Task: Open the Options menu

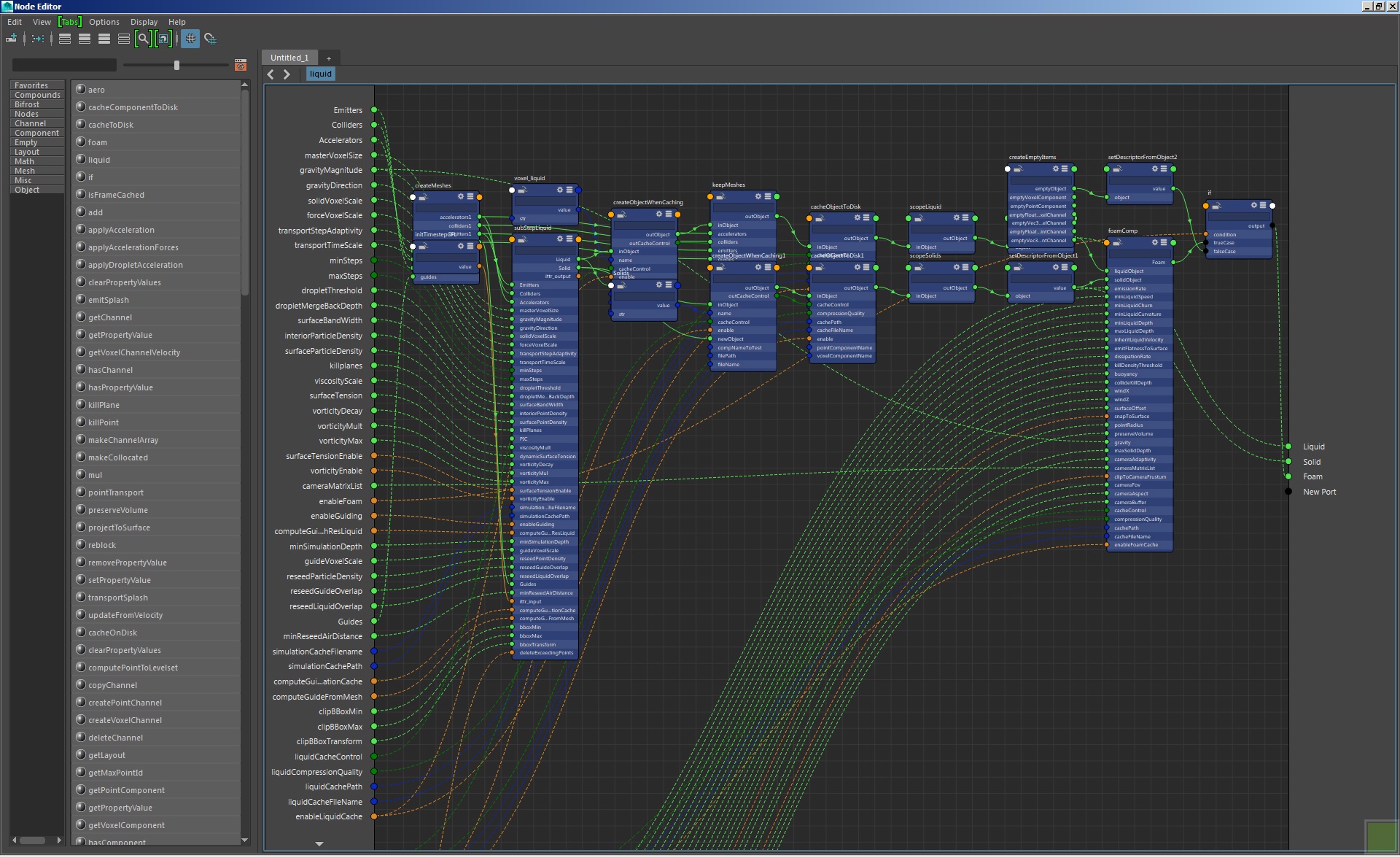Action: [x=104, y=22]
